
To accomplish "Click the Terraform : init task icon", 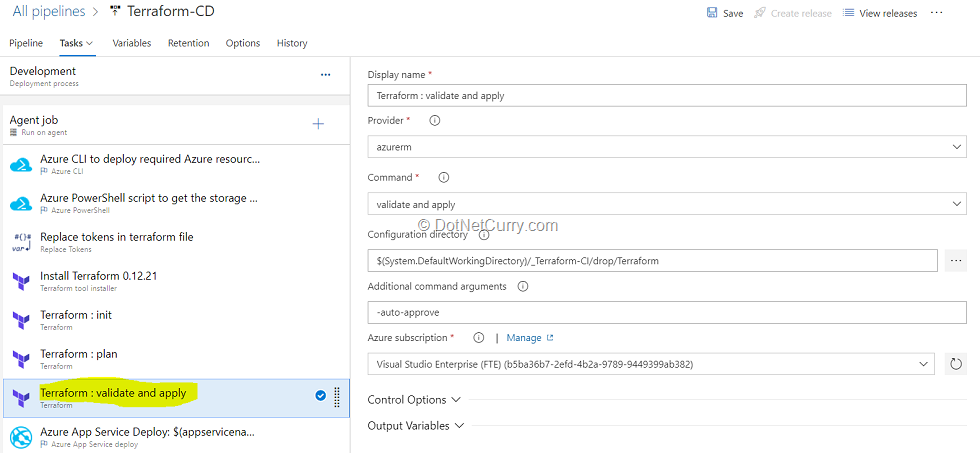I will click(x=21, y=321).
